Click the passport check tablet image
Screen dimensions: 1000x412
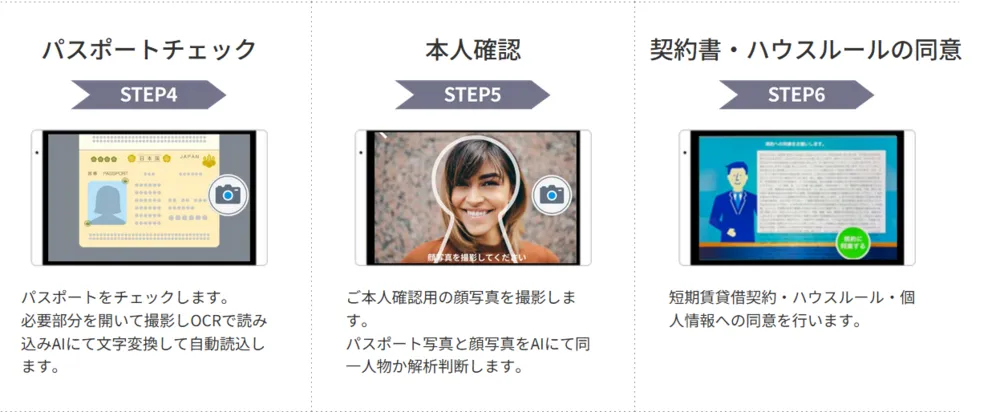click(149, 198)
